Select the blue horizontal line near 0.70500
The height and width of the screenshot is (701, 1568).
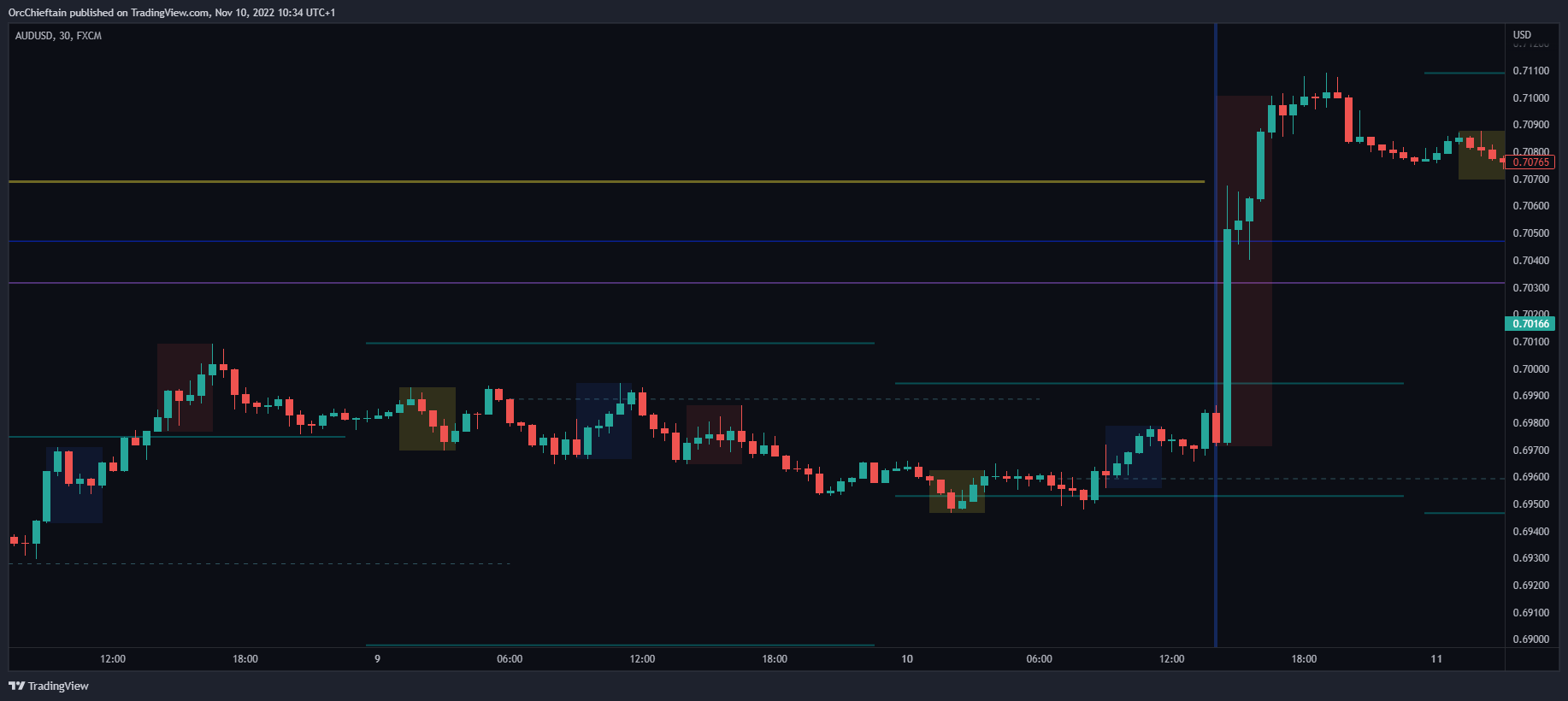click(757, 242)
